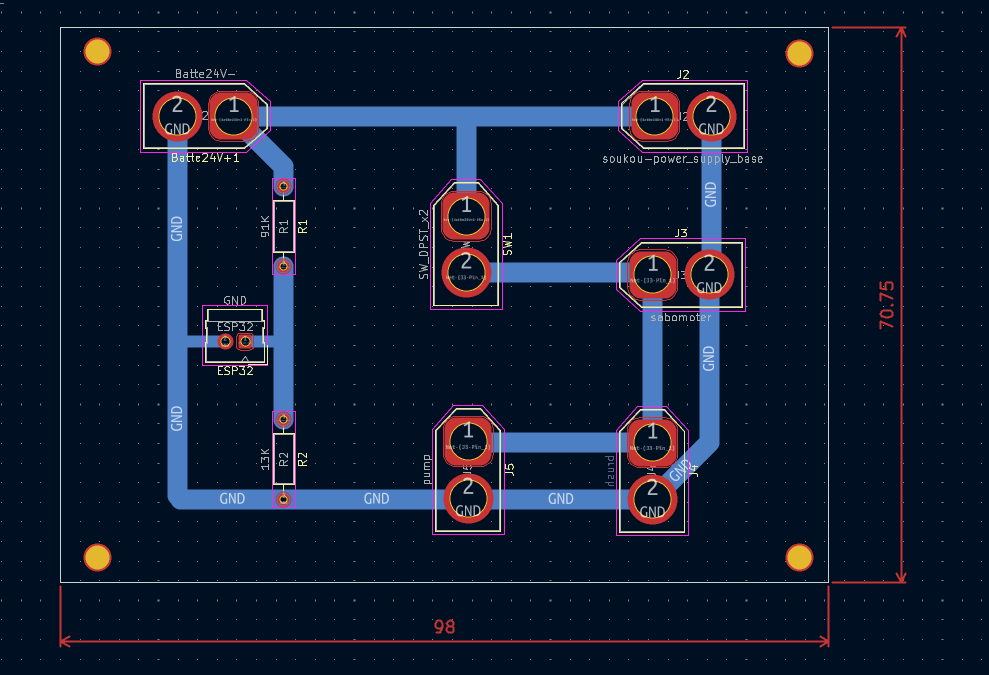
Task: Click GND pad 2 of pump connector J5
Action: tap(467, 497)
